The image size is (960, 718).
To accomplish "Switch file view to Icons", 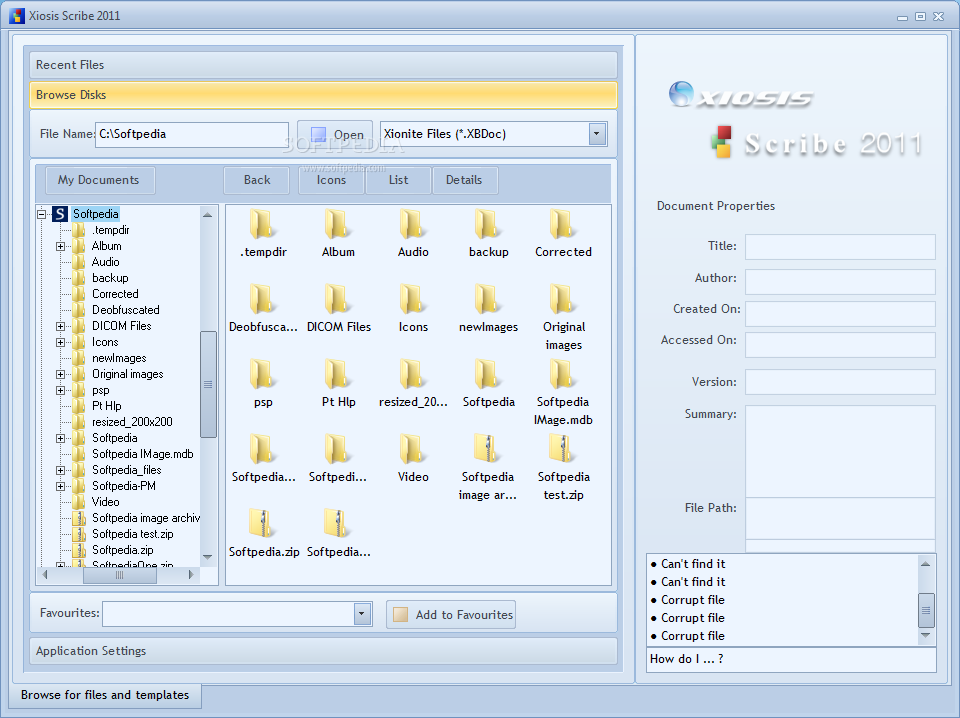I will 331,180.
